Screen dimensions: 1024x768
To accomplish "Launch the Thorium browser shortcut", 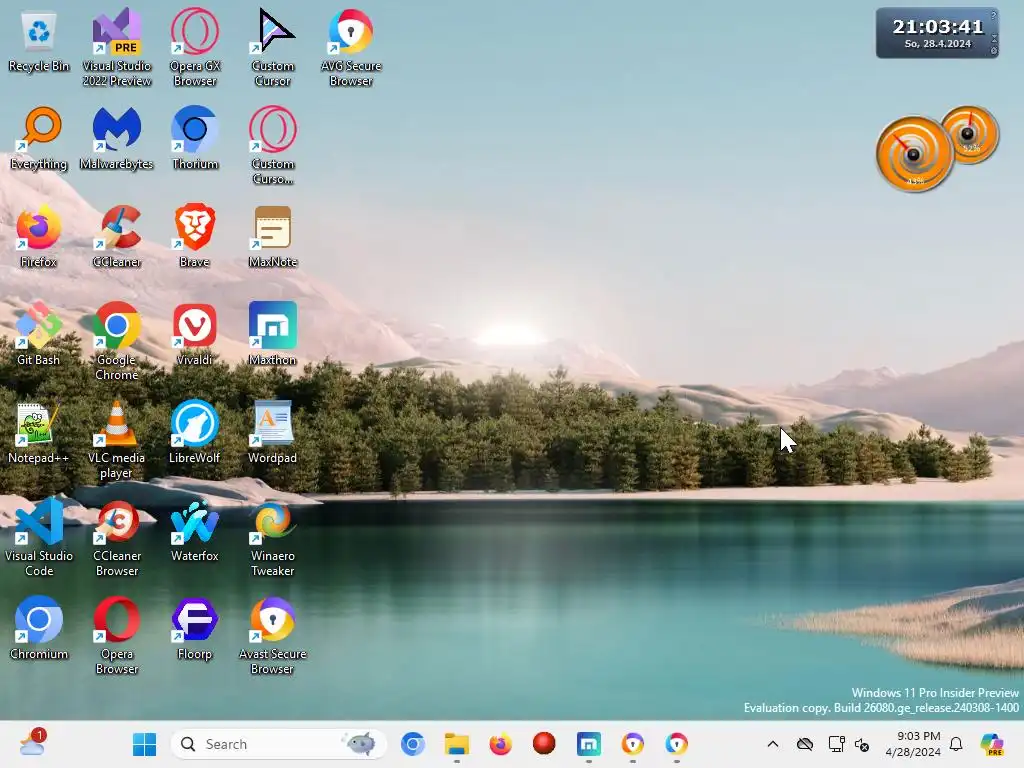I will click(x=195, y=138).
